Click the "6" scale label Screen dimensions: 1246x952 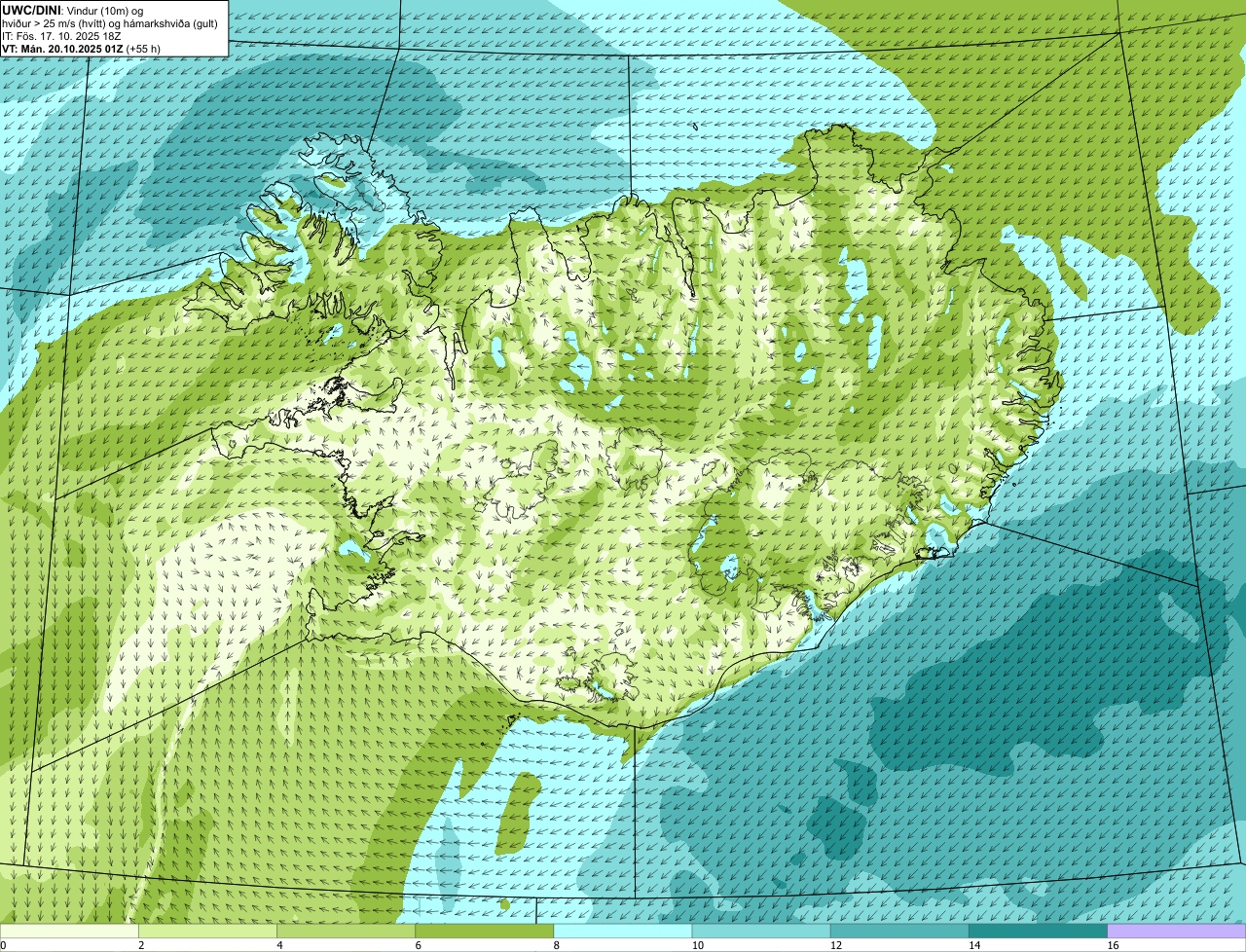coord(418,945)
